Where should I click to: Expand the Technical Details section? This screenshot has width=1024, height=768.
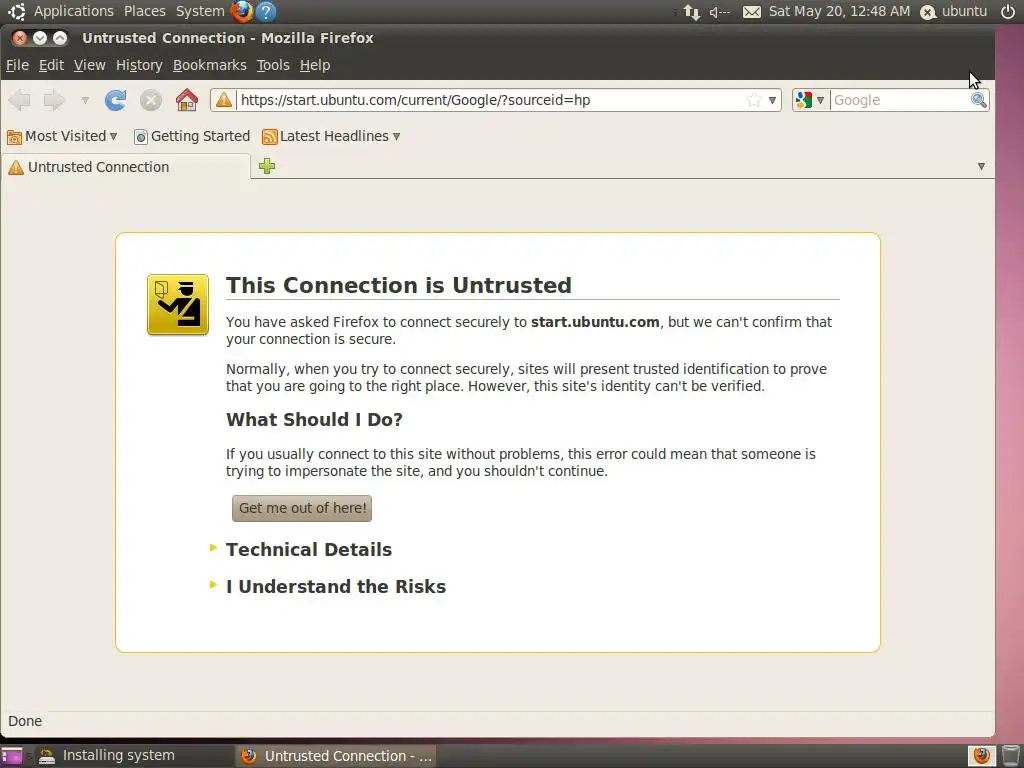[308, 550]
